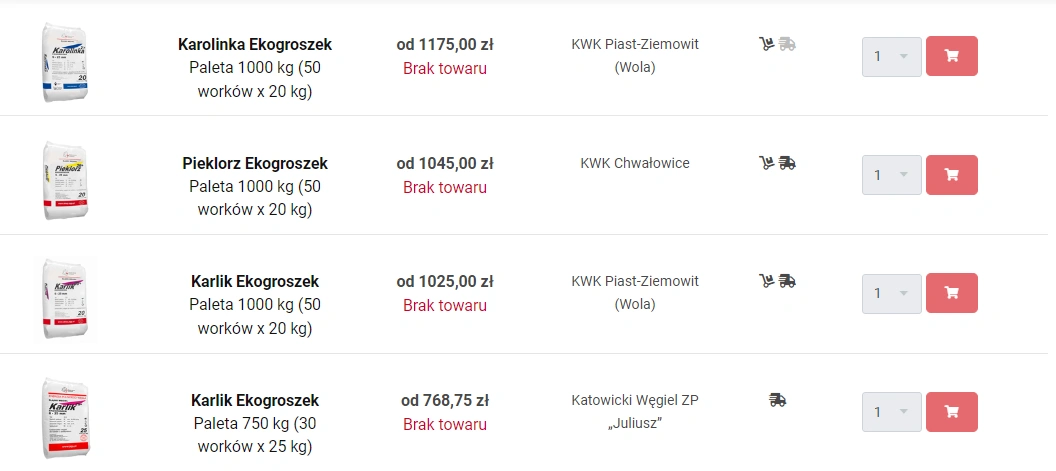Viewport: 1056px width, 471px height.
Task: Click the Pieklorz coal bag thumbnail
Action: pos(66,180)
